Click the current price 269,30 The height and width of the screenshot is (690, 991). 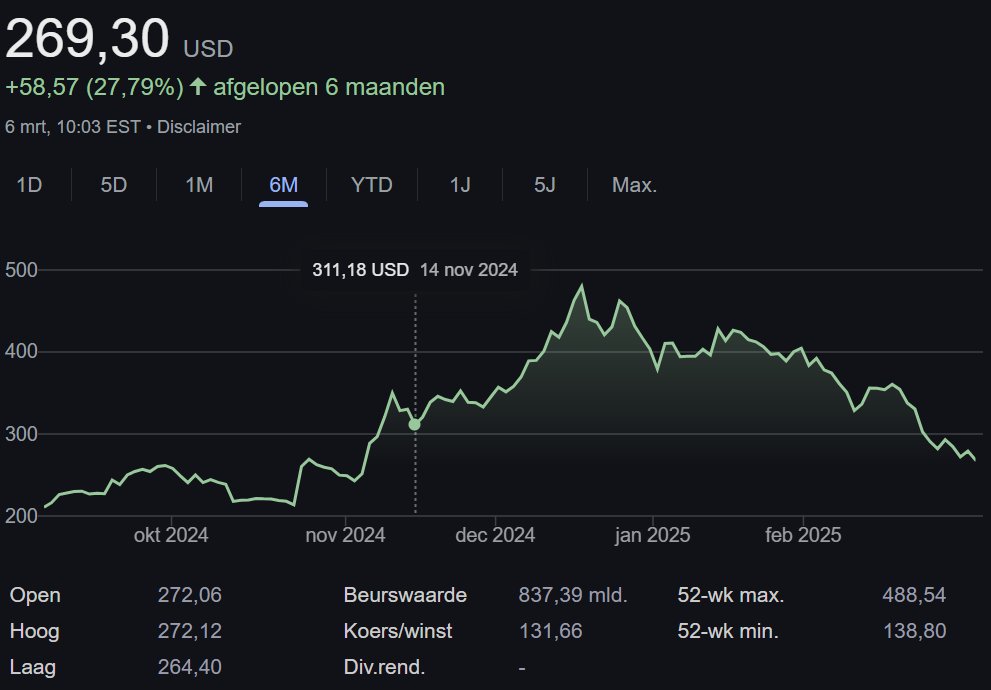point(87,39)
